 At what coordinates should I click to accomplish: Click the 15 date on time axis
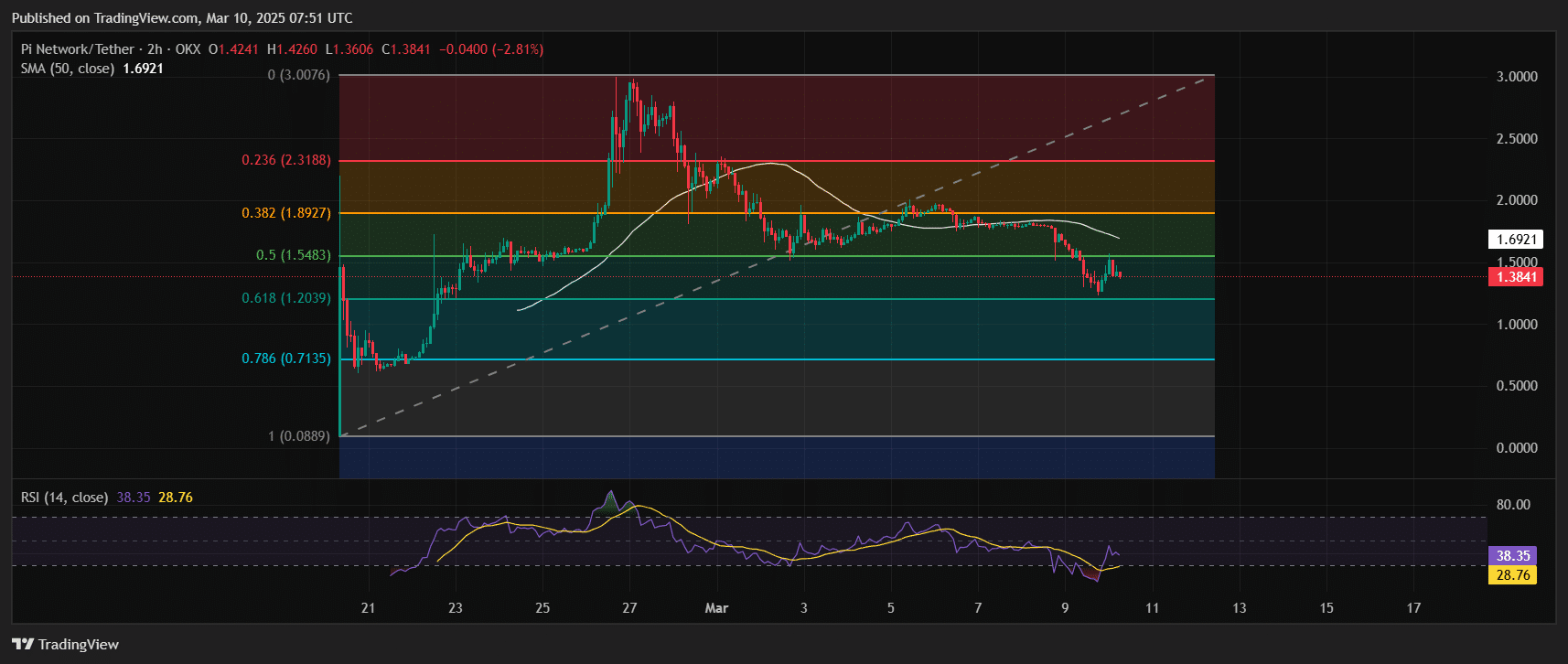[1326, 608]
